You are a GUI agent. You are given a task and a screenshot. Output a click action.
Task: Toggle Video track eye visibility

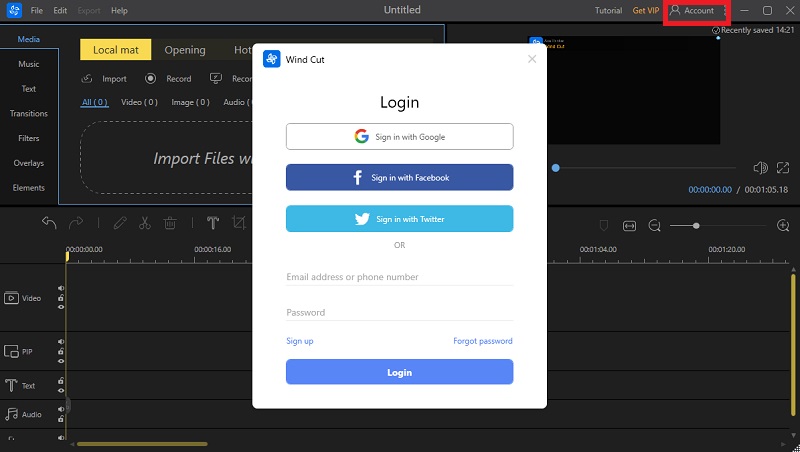tap(61, 307)
